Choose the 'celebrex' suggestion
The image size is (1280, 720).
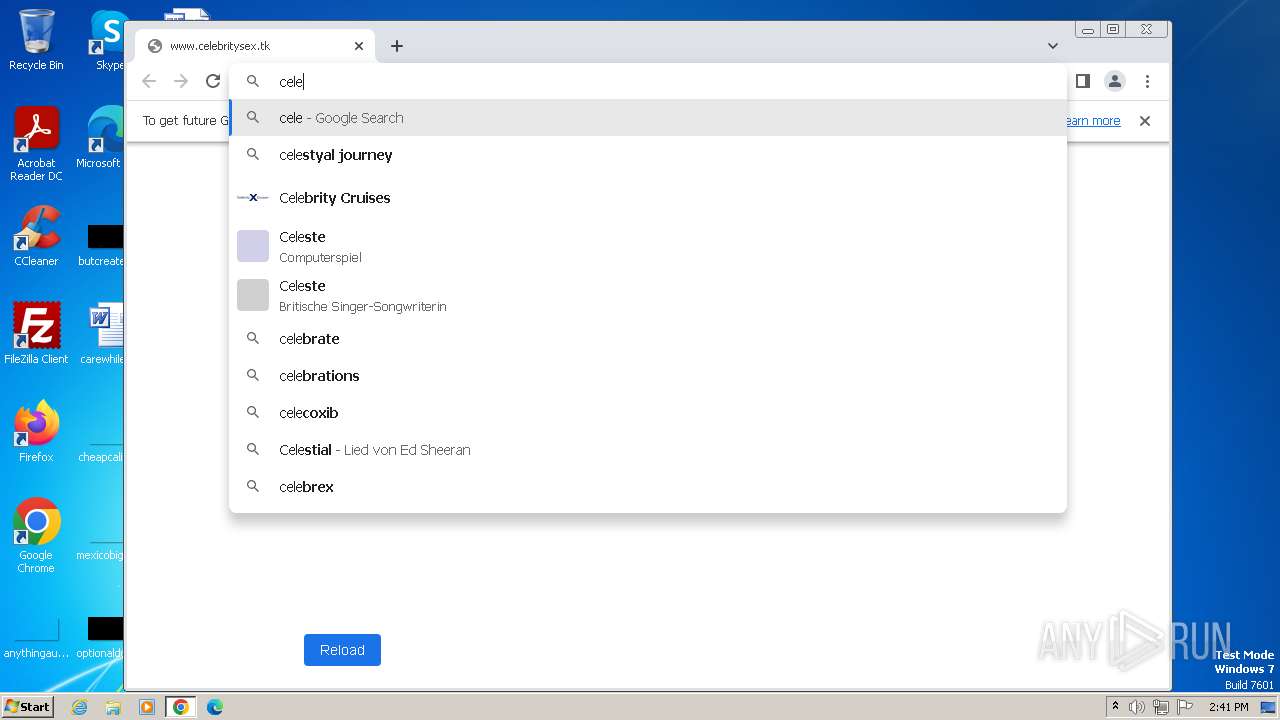point(648,487)
